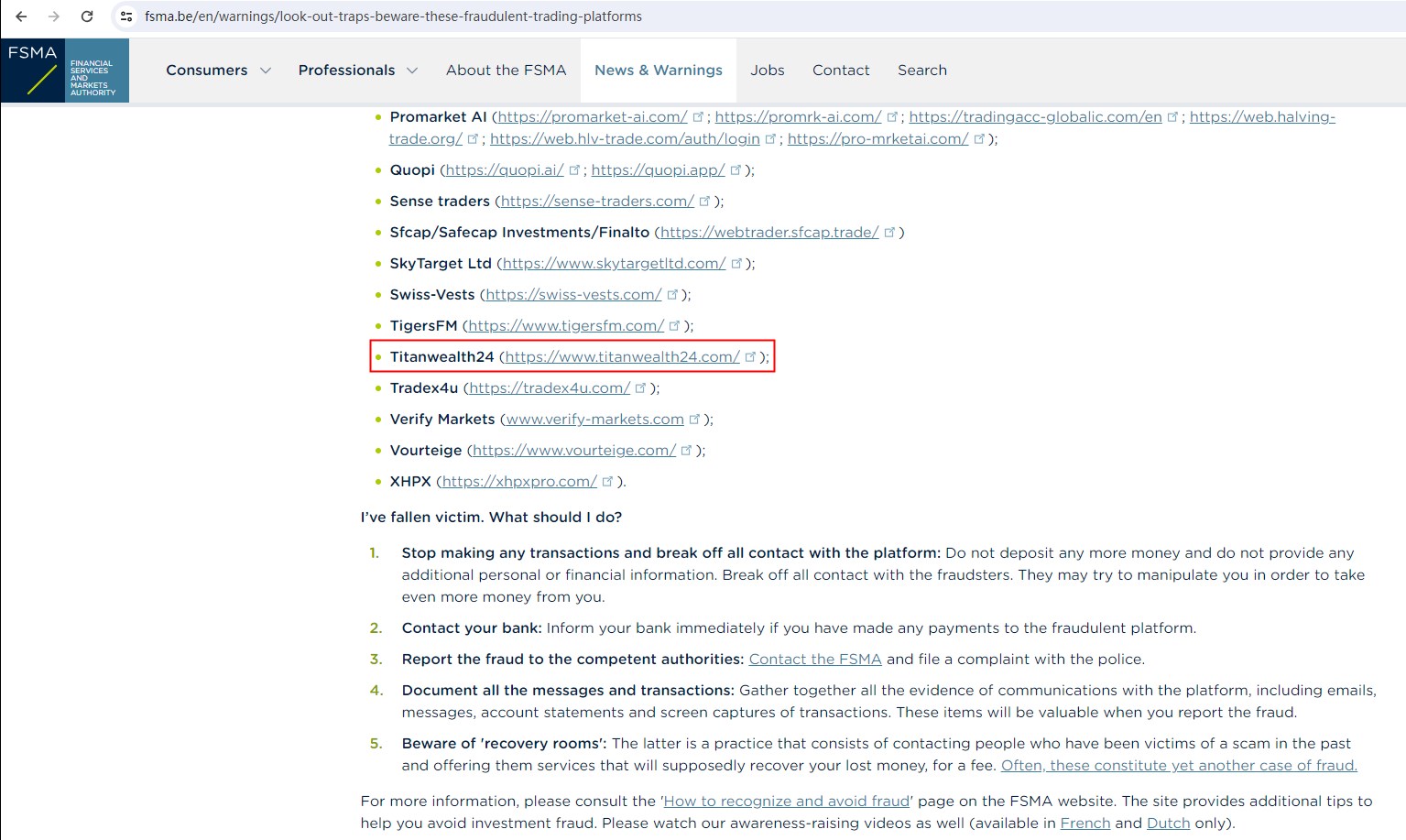Open the News & Warnings menu
The image size is (1406, 840).
(659, 71)
